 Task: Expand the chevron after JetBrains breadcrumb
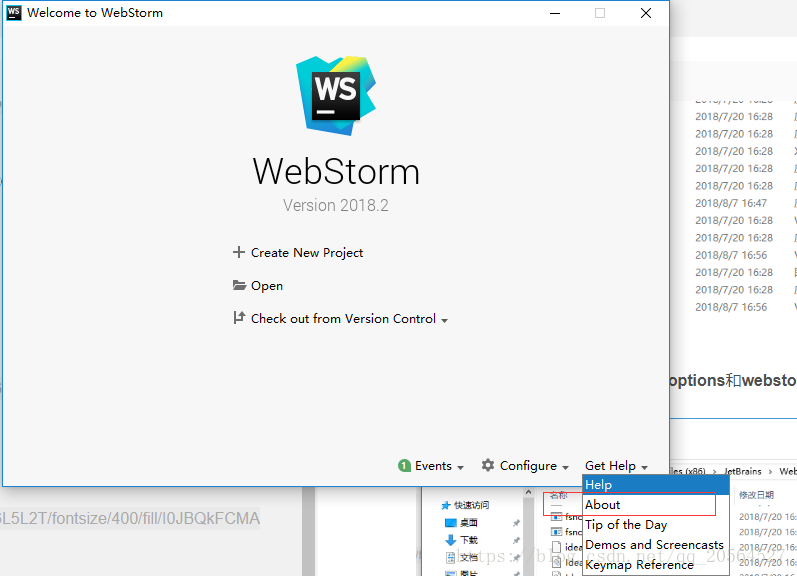tap(771, 472)
